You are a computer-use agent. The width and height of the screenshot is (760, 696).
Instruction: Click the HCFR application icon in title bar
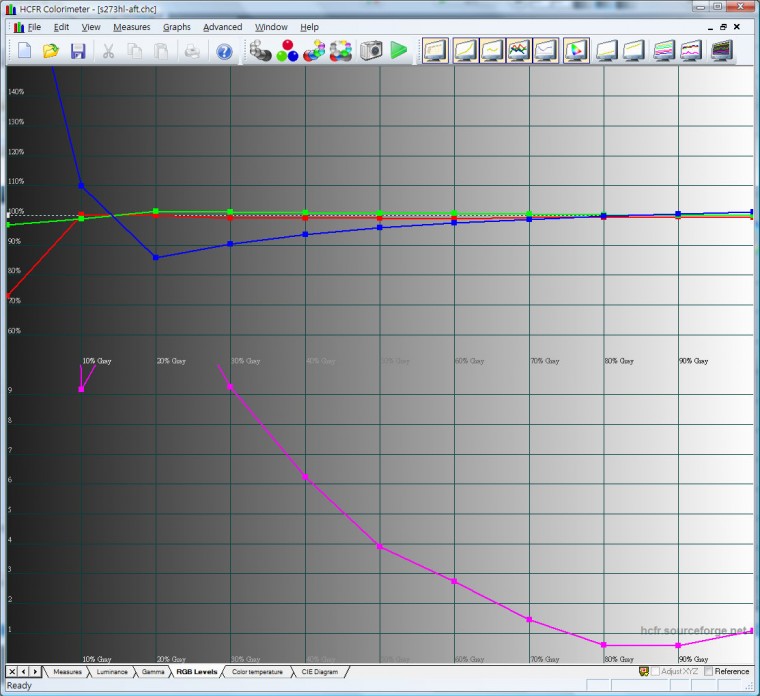coord(11,9)
